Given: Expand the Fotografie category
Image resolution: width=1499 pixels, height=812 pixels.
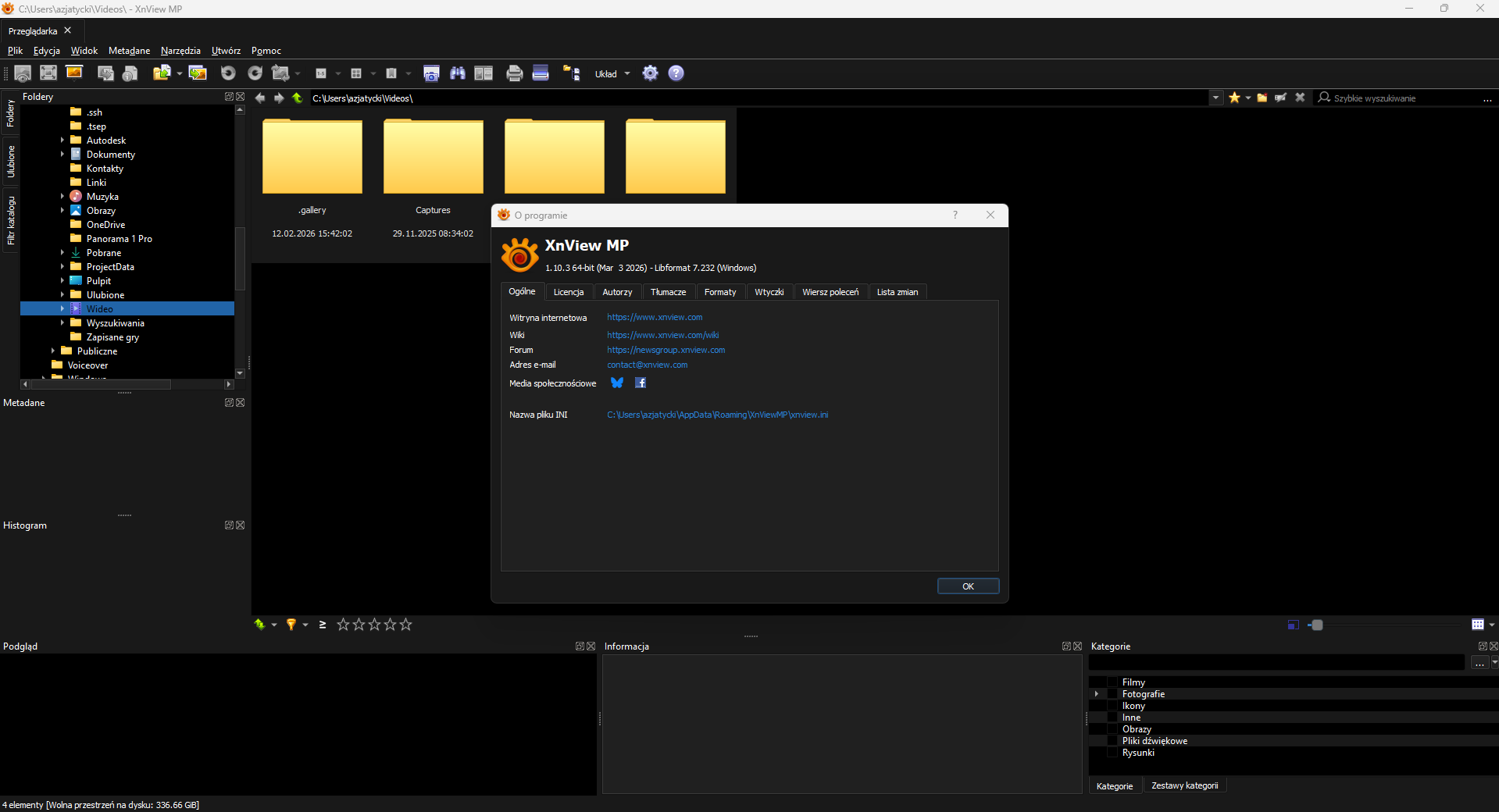Looking at the screenshot, I should click(x=1097, y=694).
